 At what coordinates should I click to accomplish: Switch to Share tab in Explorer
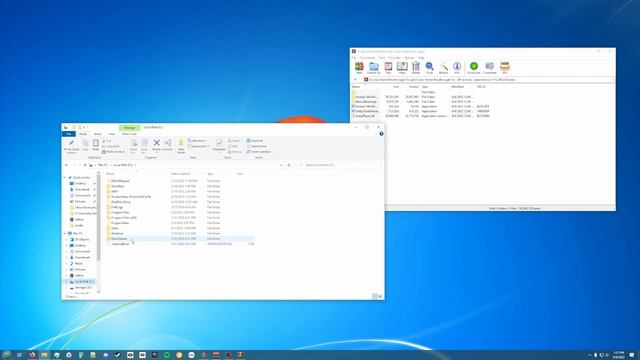pyautogui.click(x=98, y=134)
